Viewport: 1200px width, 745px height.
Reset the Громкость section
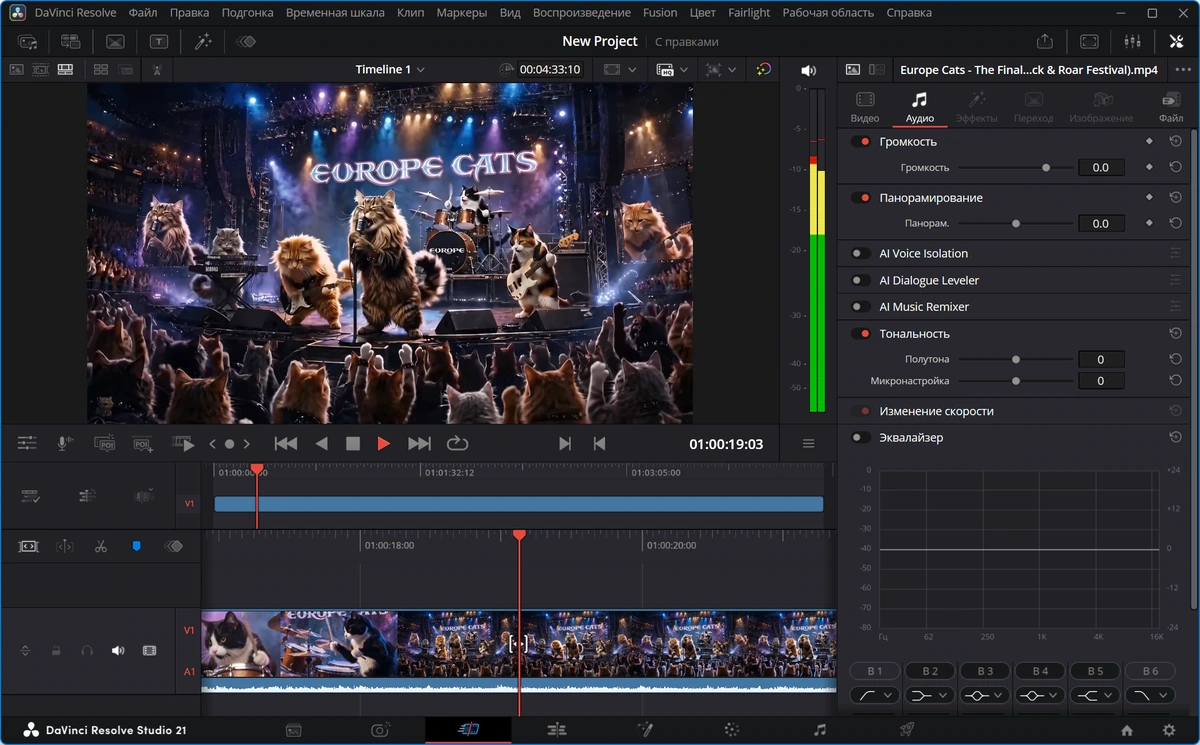pyautogui.click(x=1176, y=142)
